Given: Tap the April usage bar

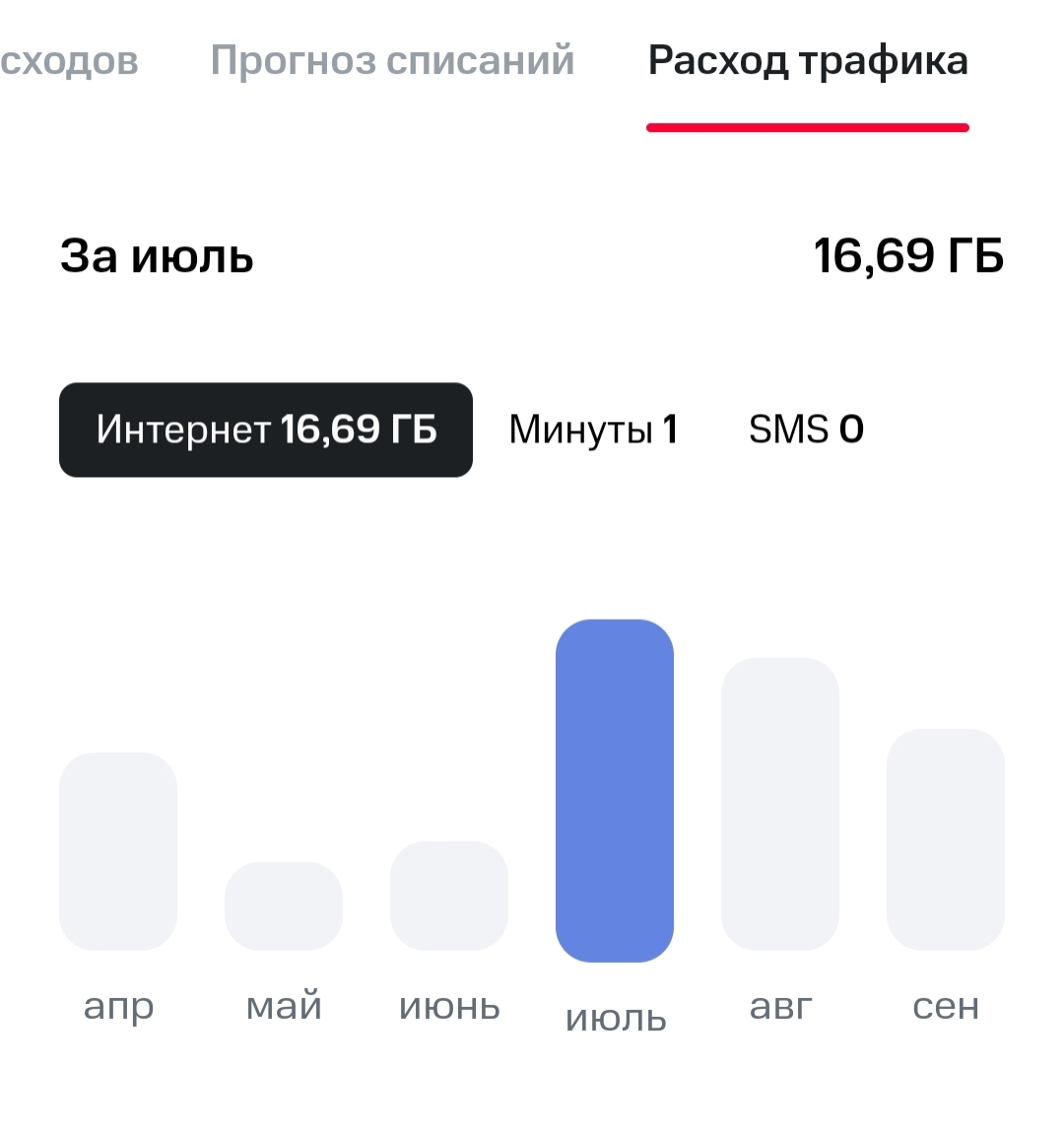Looking at the screenshot, I should click(x=118, y=851).
